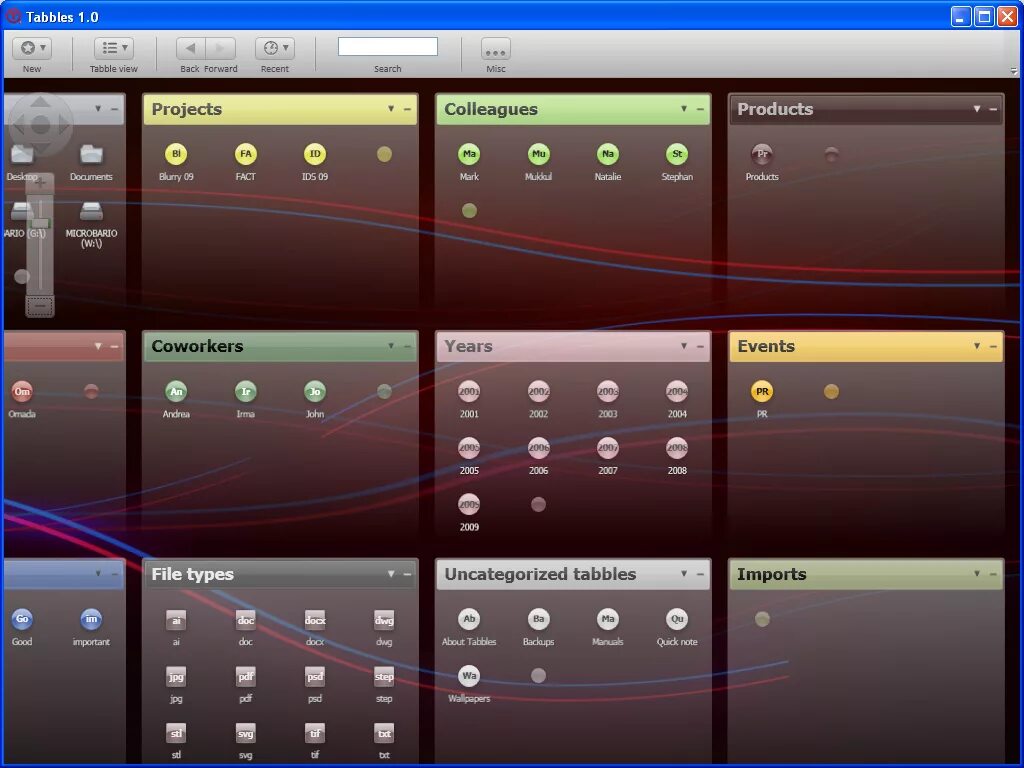
Task: Select the psd file type tabble
Action: coord(315,677)
